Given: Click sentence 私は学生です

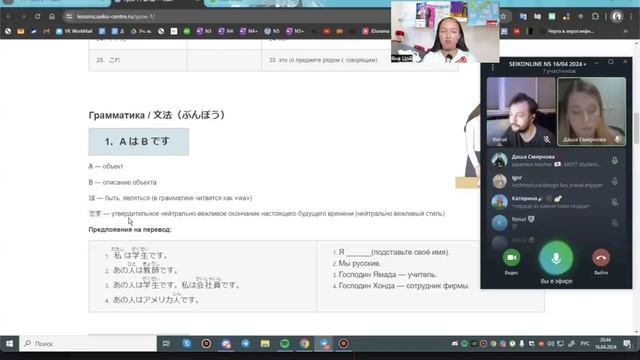Looking at the screenshot, I should 140,255.
